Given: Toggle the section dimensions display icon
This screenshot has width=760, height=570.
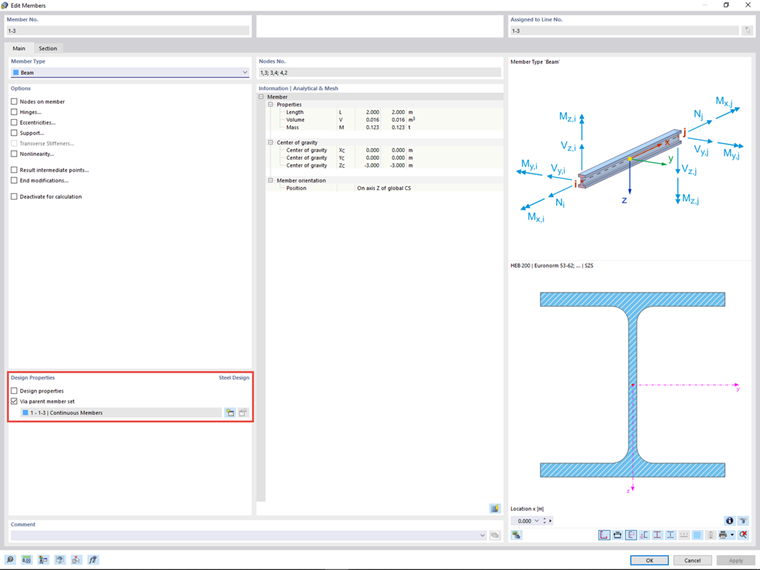Looking at the screenshot, I should point(604,535).
